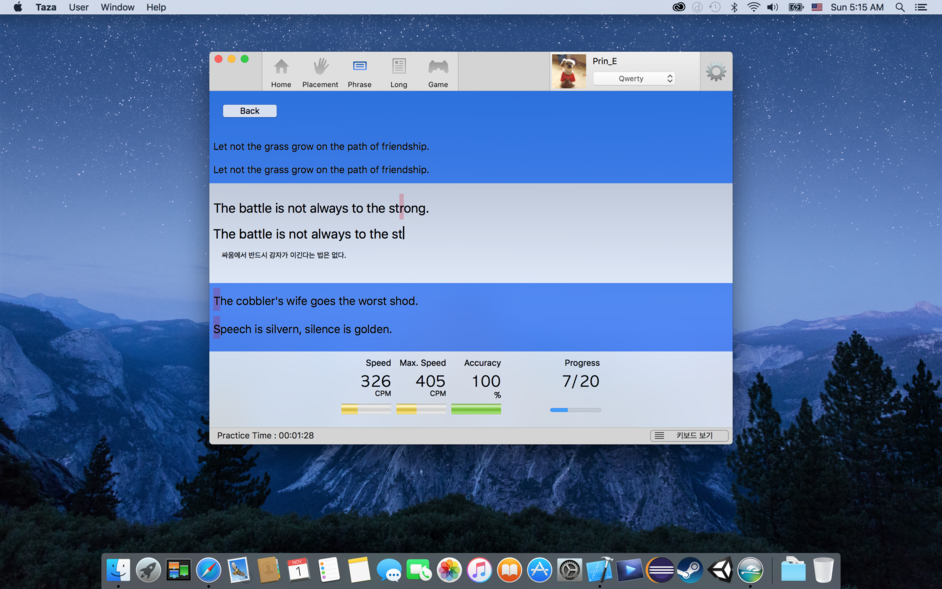Open App Store in the dock
Viewport: 942px width, 589px height.
539,570
